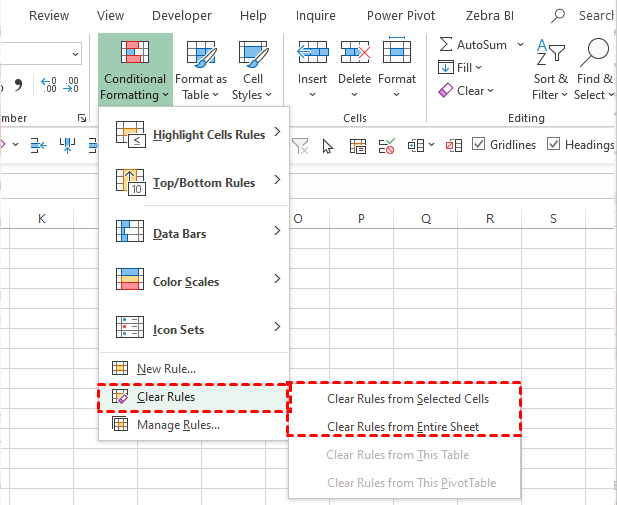The image size is (617, 505).
Task: Select column K header
Action: (x=41, y=218)
